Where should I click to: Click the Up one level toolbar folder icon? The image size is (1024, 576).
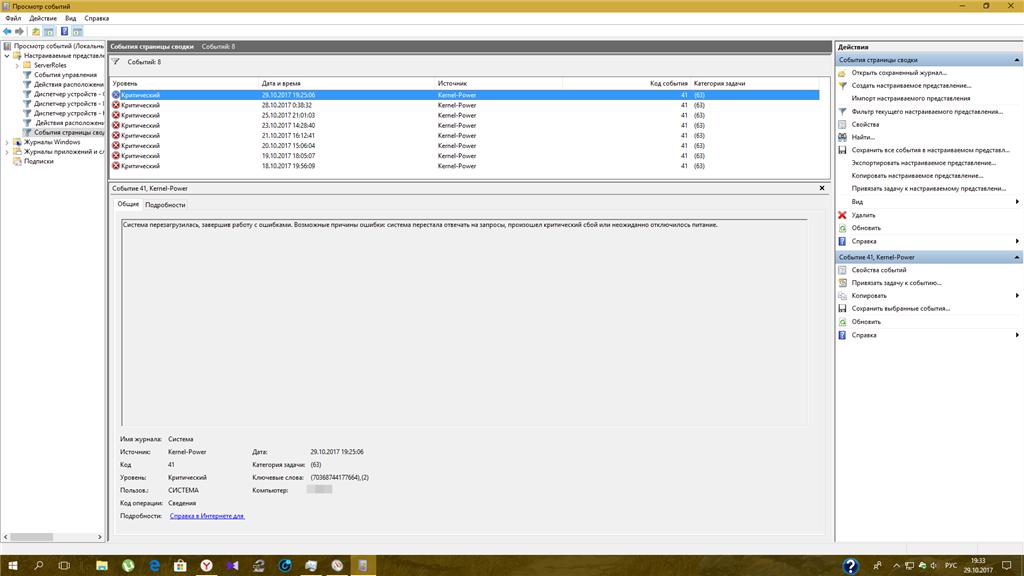point(36,31)
